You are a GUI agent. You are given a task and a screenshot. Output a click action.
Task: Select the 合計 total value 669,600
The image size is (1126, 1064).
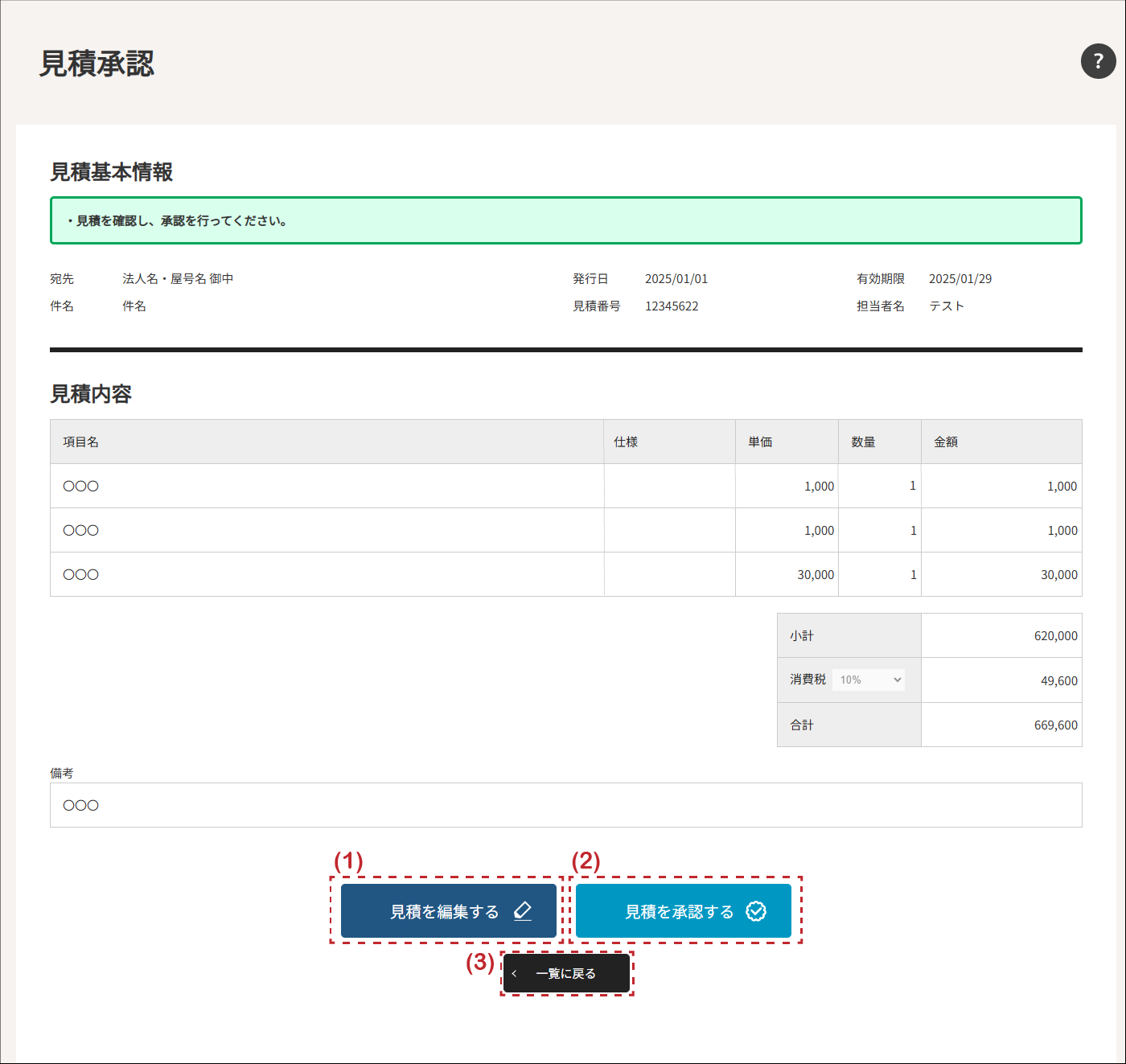1055,725
